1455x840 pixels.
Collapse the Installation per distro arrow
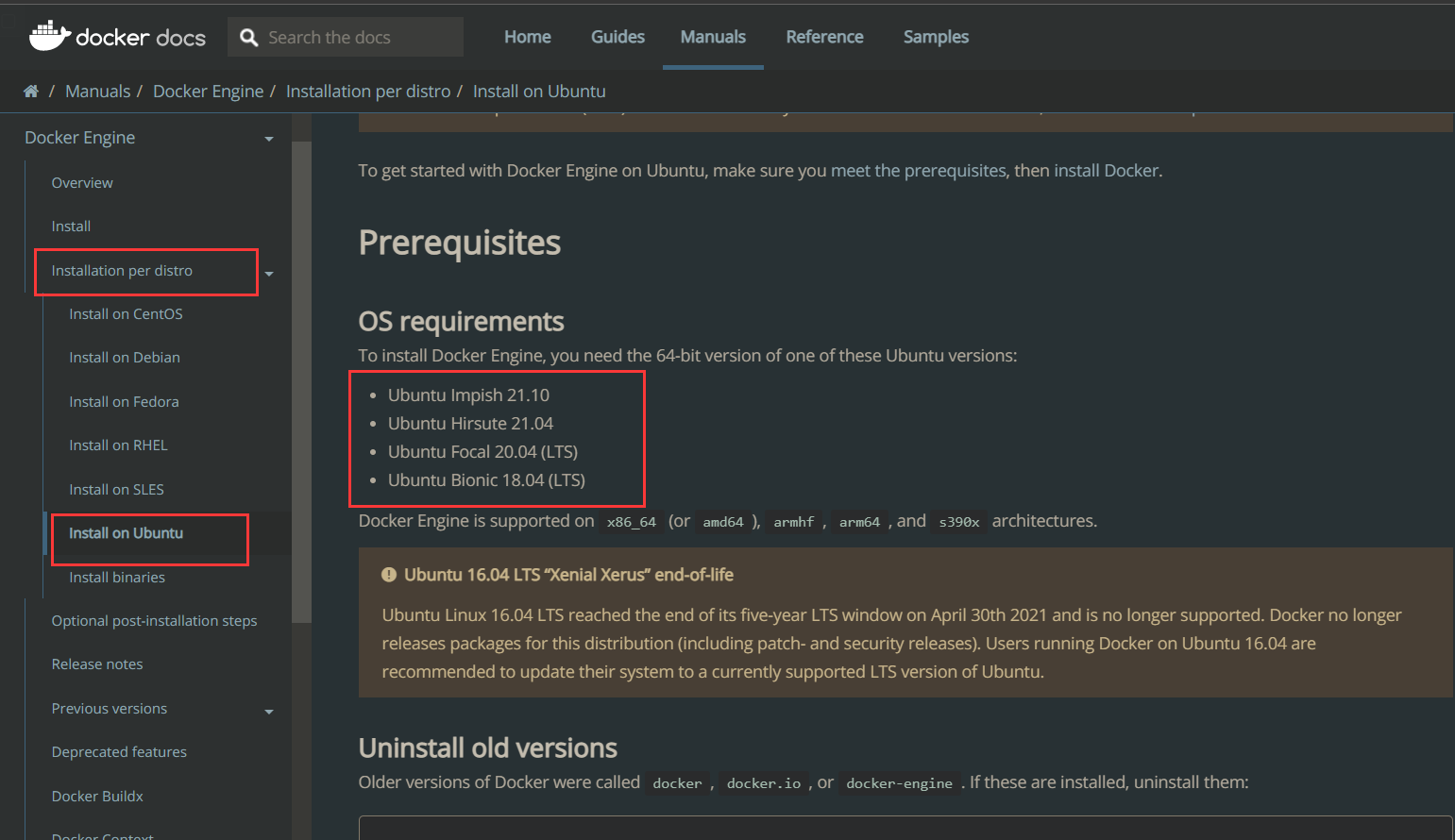[x=269, y=274]
